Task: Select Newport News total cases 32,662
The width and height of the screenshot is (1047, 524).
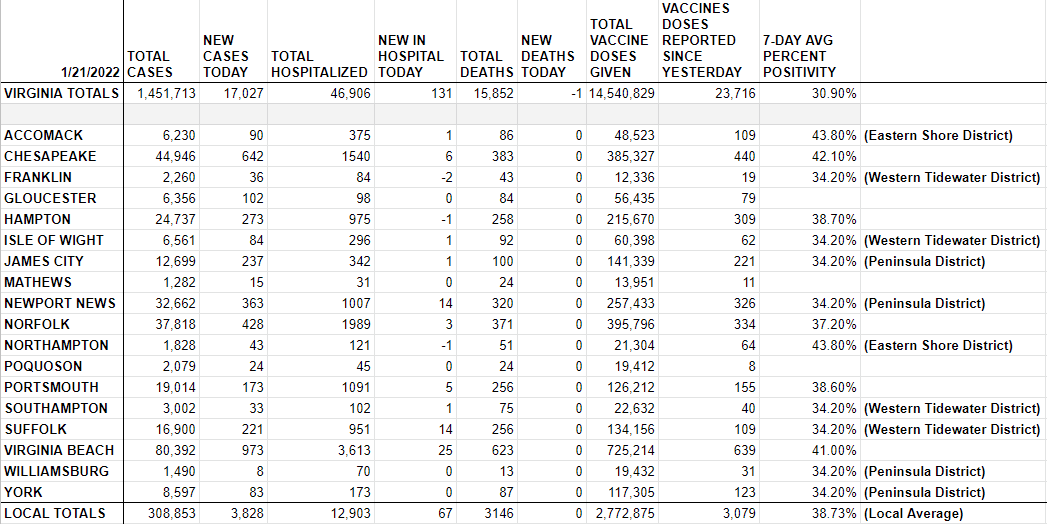Action: (x=176, y=304)
